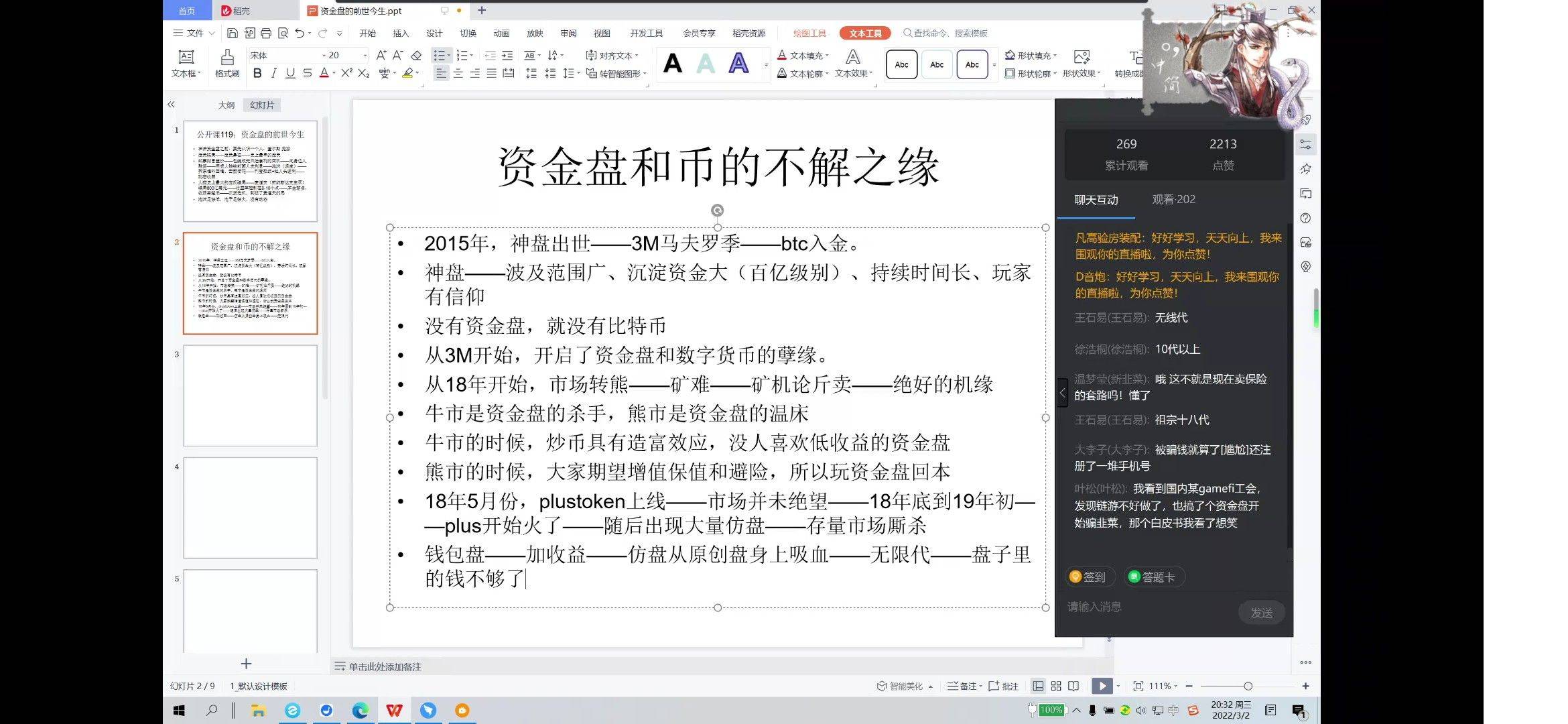Select the format painter (格式刷)

(x=227, y=64)
